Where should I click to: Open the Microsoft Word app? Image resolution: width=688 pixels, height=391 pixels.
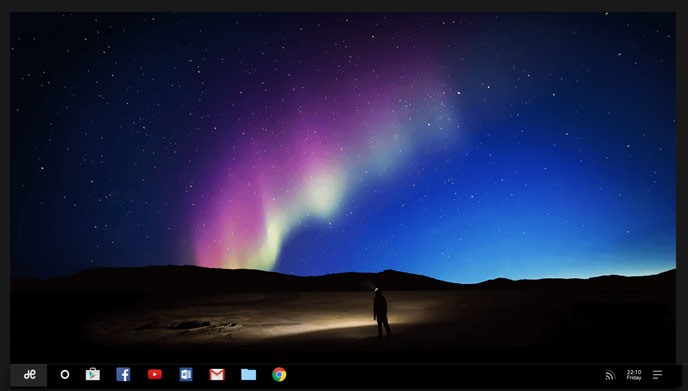(x=186, y=374)
